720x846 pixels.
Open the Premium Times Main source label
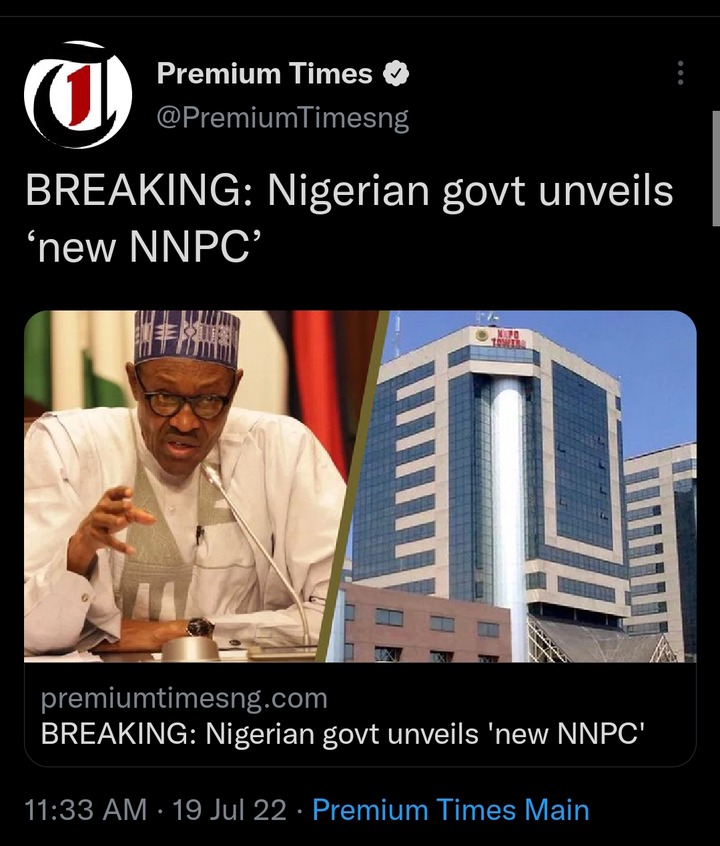tap(451, 810)
